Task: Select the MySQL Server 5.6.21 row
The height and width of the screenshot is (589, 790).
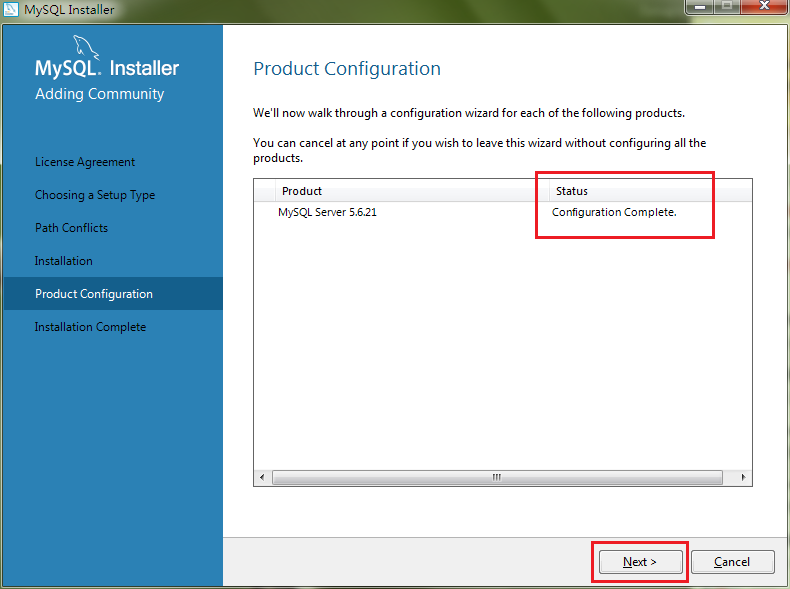Action: point(327,212)
